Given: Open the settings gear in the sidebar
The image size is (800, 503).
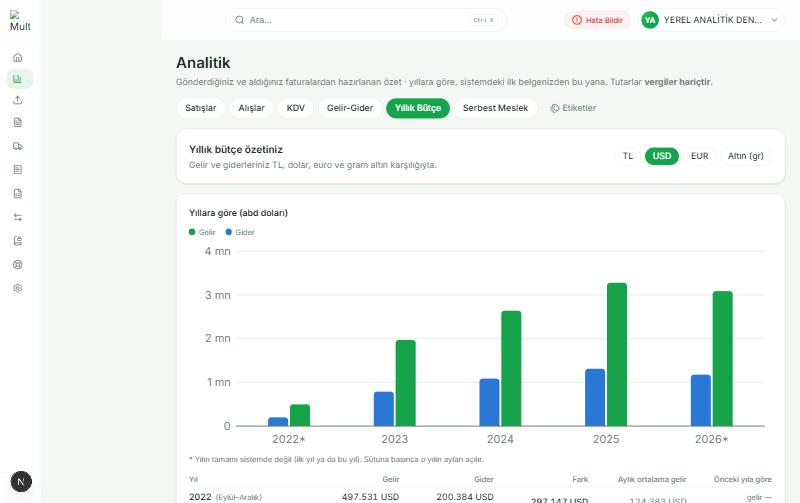Looking at the screenshot, I should (18, 288).
